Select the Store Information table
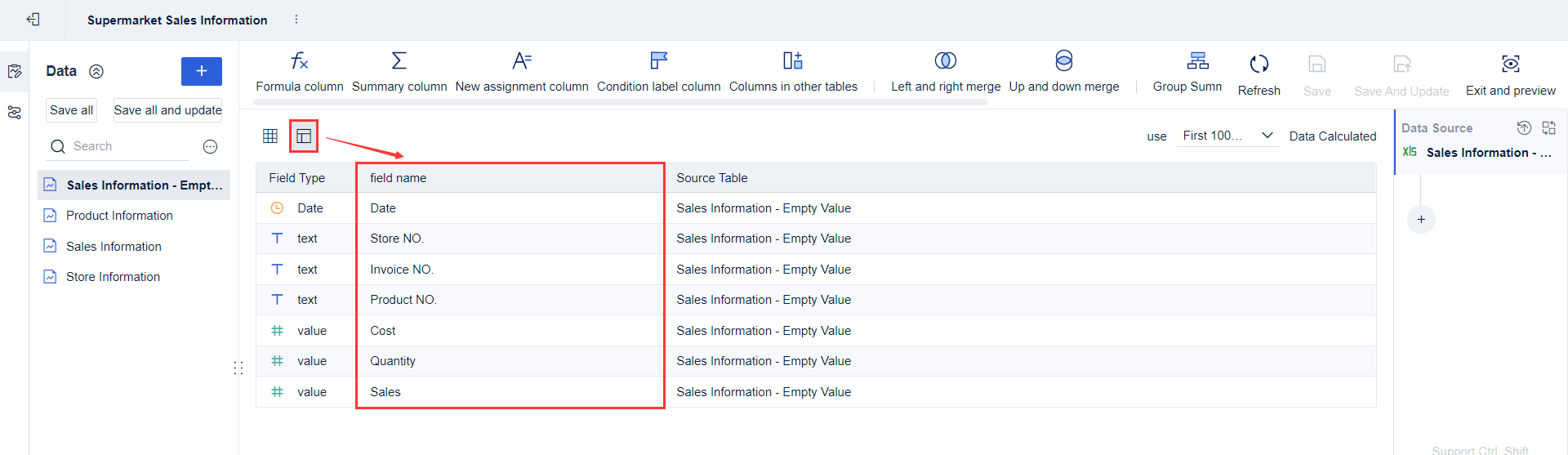The width and height of the screenshot is (1568, 455). pyautogui.click(x=113, y=277)
